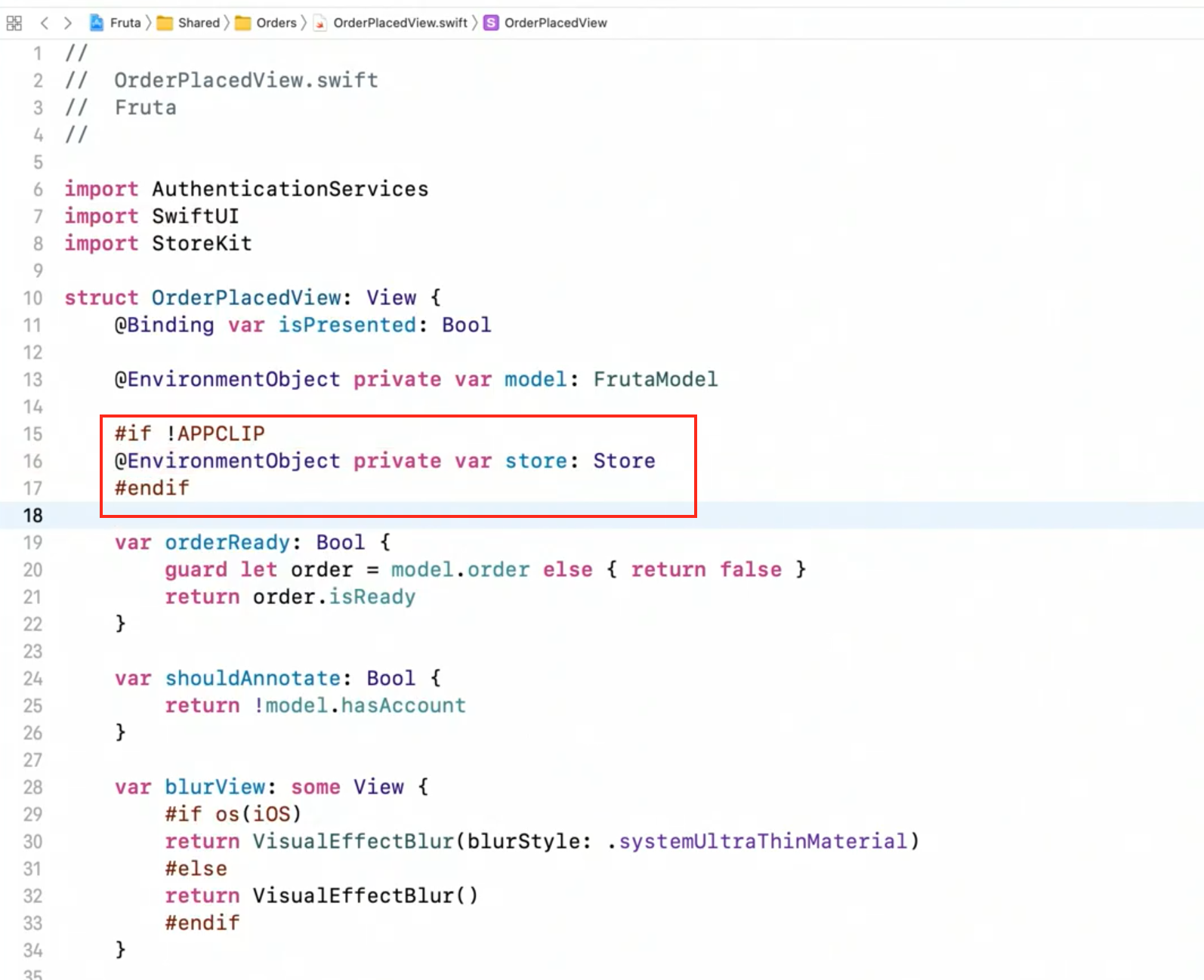Click 'shouldAnnotate' on line 24

click(253, 678)
